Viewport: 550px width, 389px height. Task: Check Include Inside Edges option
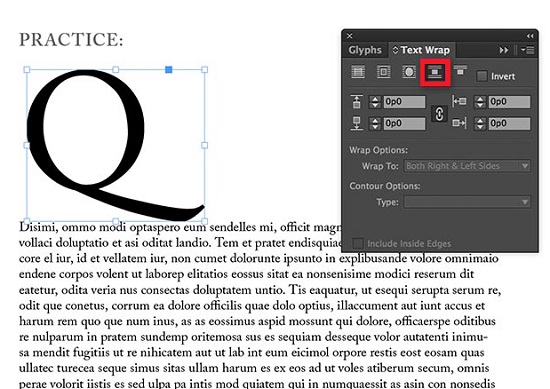[358, 243]
